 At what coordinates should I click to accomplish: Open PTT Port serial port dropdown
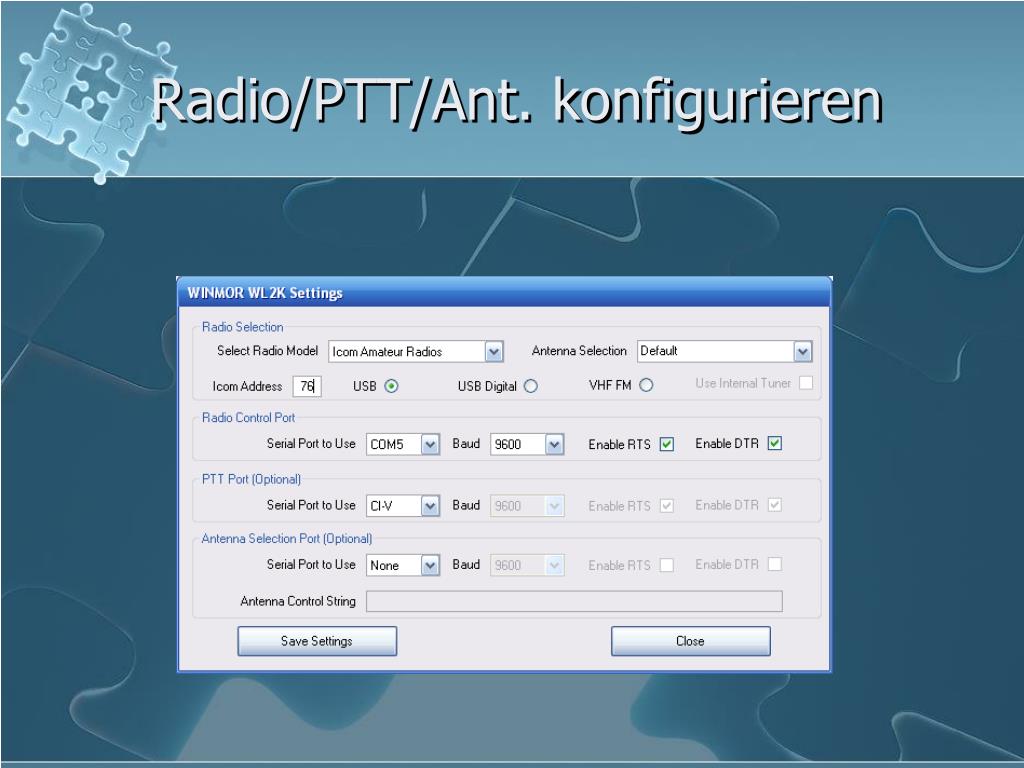[402, 505]
